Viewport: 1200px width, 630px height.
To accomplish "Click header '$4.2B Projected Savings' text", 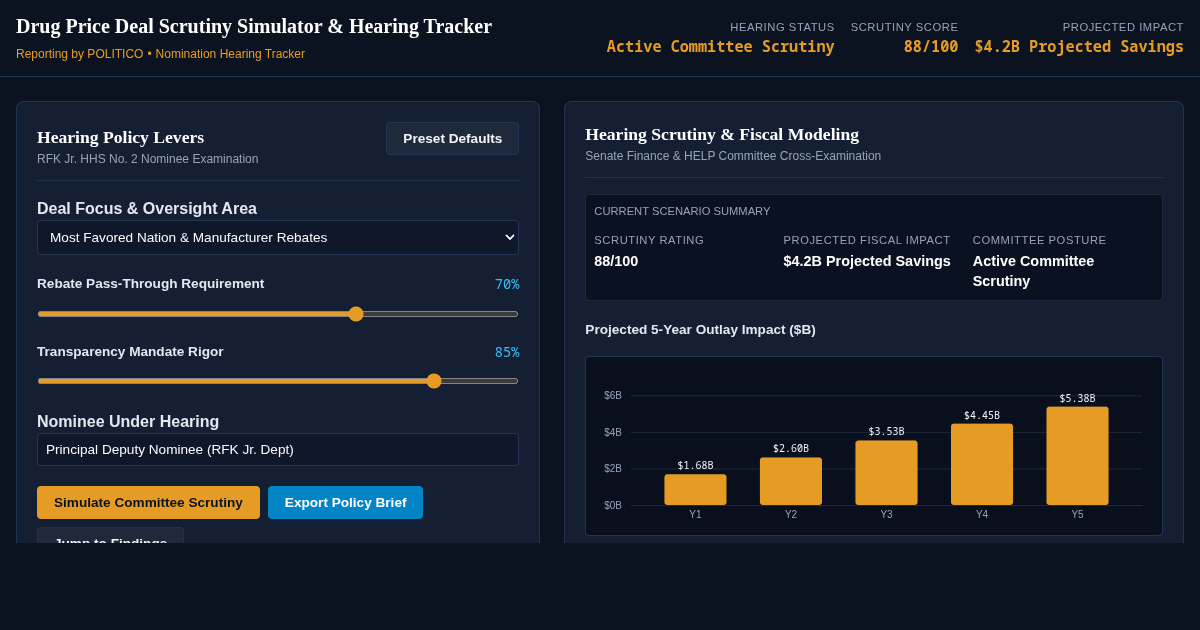I will (1079, 46).
